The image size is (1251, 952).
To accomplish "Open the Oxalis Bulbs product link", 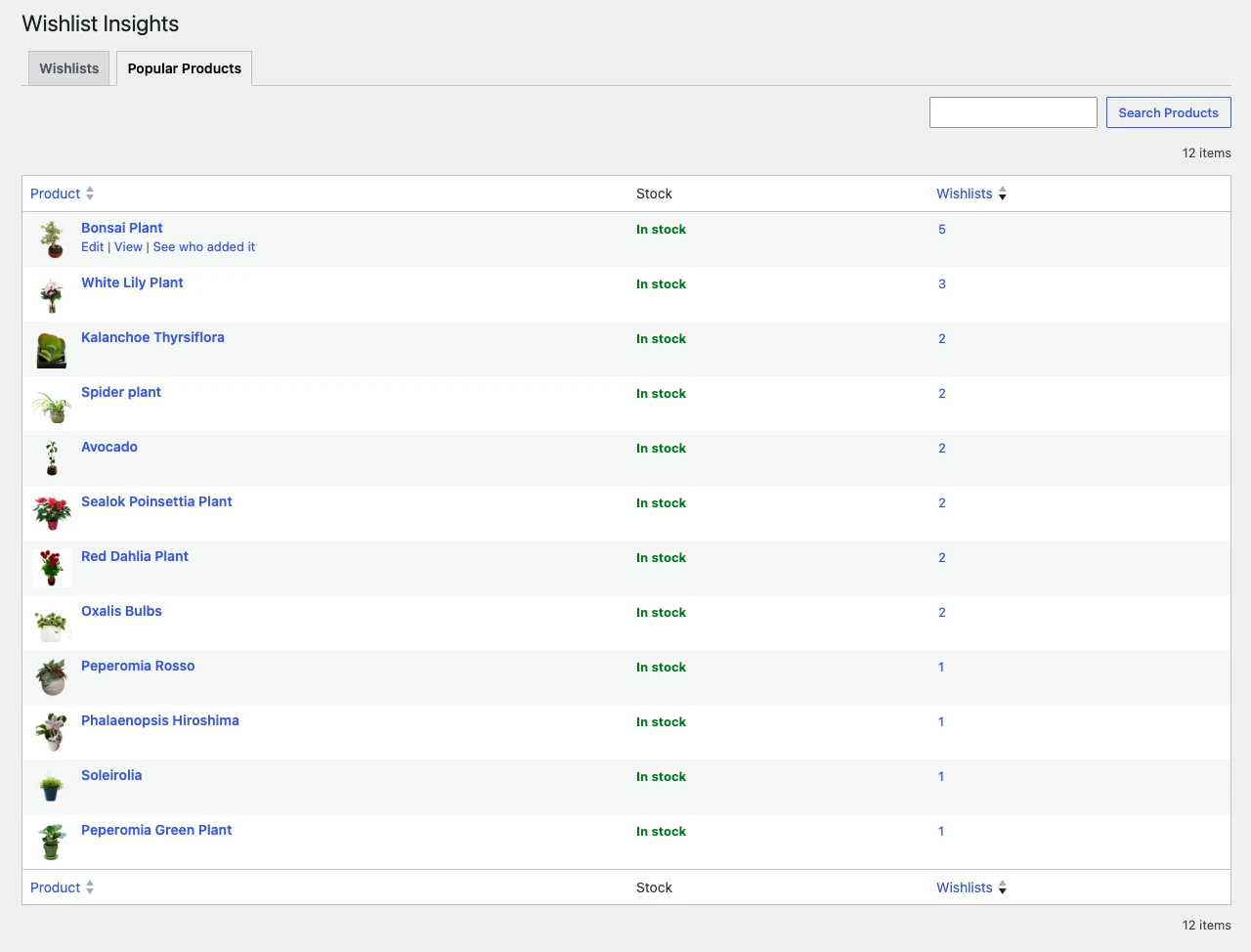I will click(x=121, y=611).
